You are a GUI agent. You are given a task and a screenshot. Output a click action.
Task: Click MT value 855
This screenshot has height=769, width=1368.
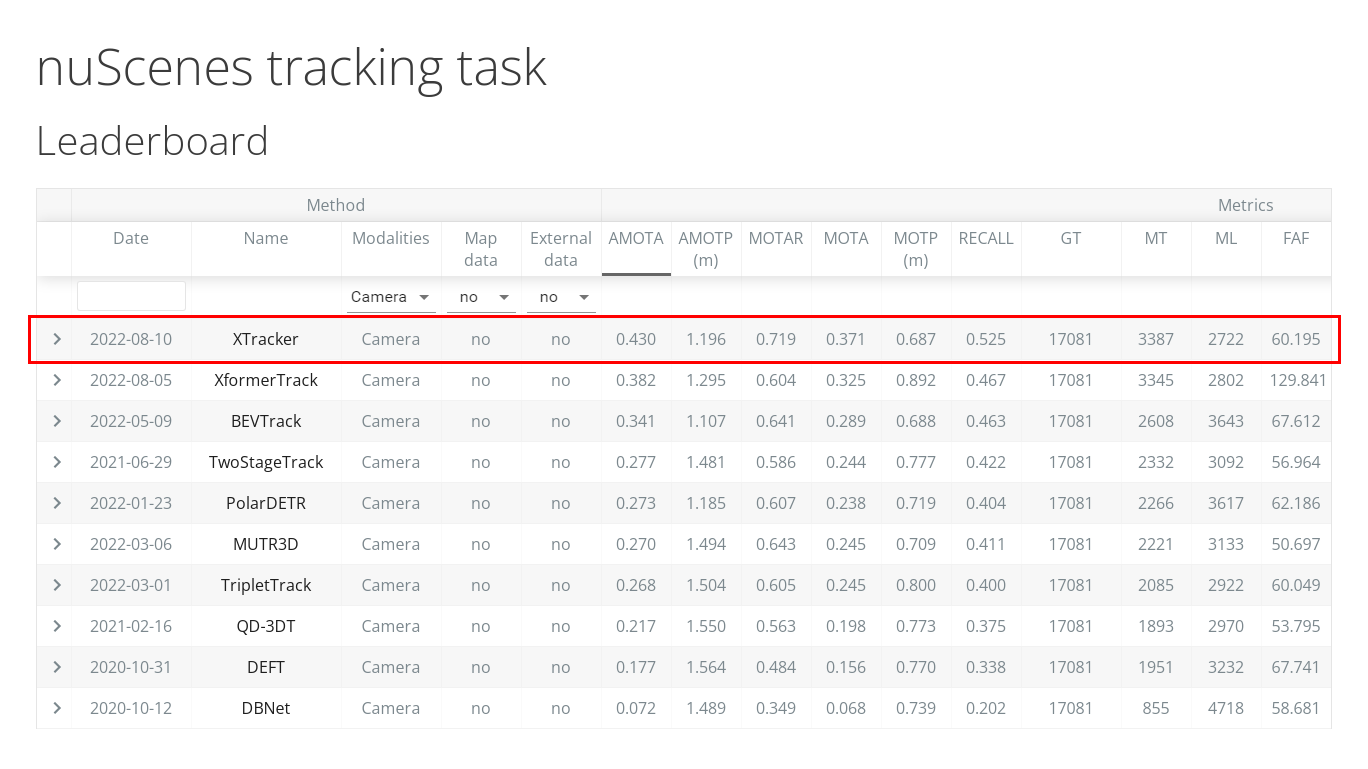[x=1156, y=708]
